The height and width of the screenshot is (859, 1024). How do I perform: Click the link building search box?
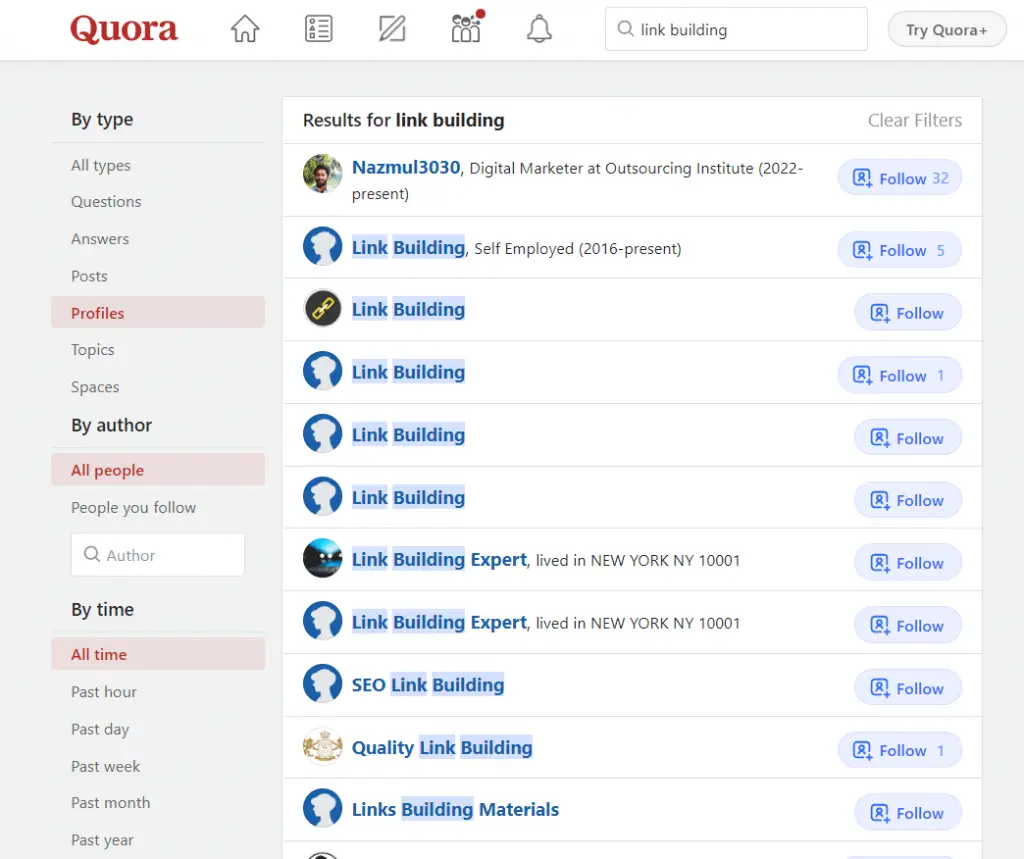pyautogui.click(x=736, y=29)
